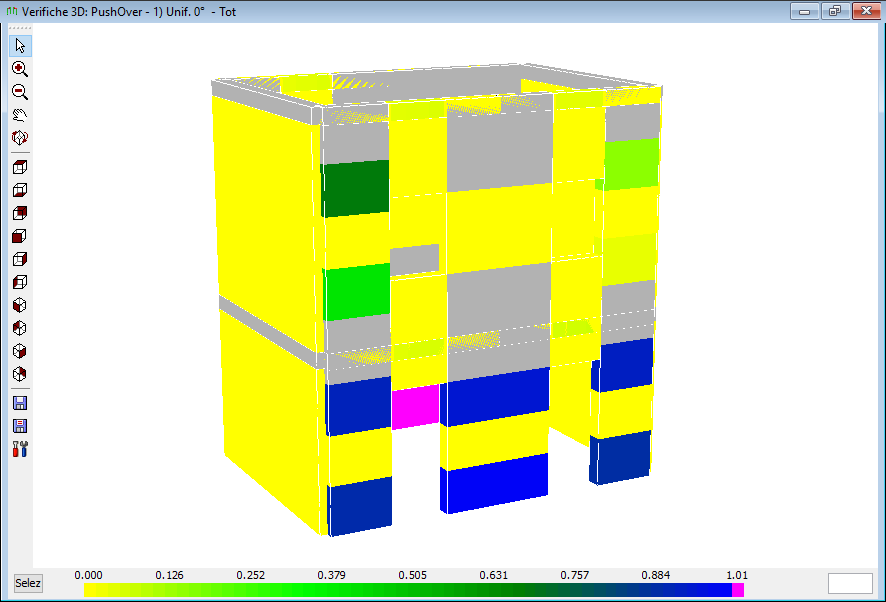Choose fourth isometric view hexagon cube icon
The width and height of the screenshot is (886, 602).
(20, 374)
